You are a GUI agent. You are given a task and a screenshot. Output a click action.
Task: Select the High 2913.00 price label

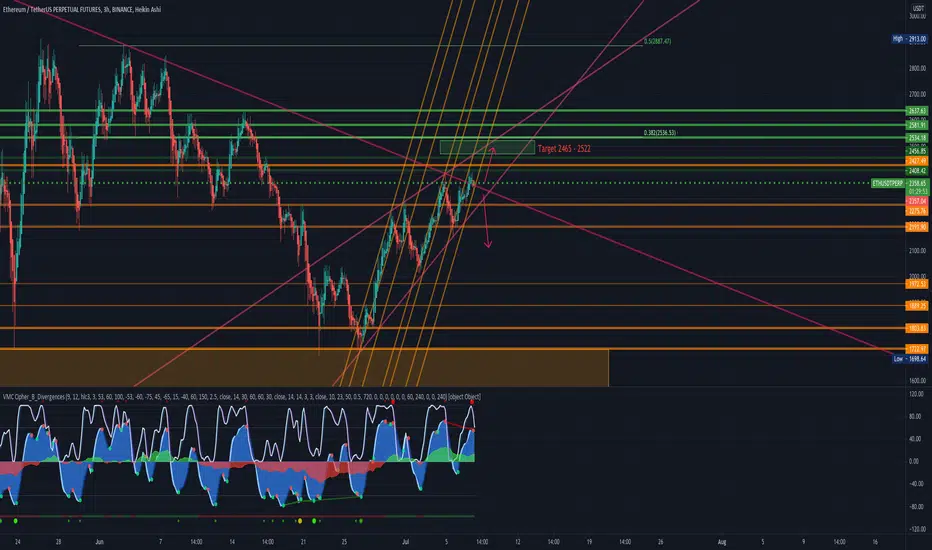tap(909, 39)
